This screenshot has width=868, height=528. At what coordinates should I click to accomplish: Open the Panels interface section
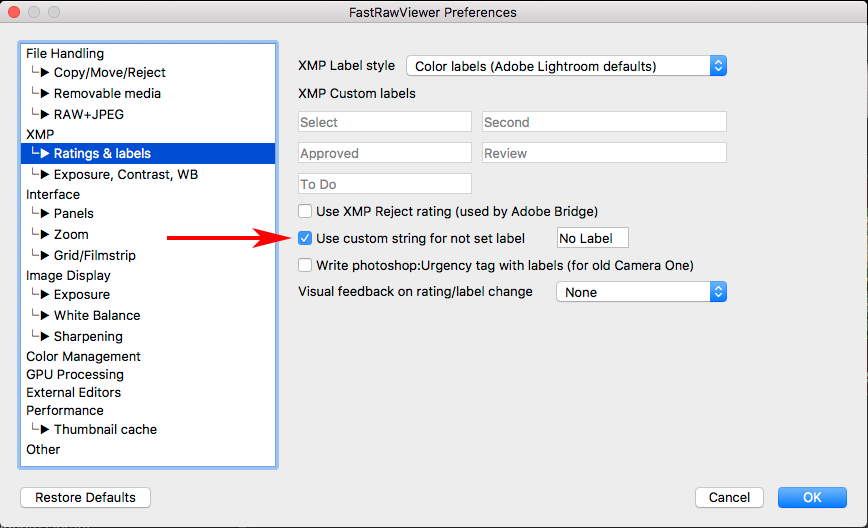click(73, 213)
